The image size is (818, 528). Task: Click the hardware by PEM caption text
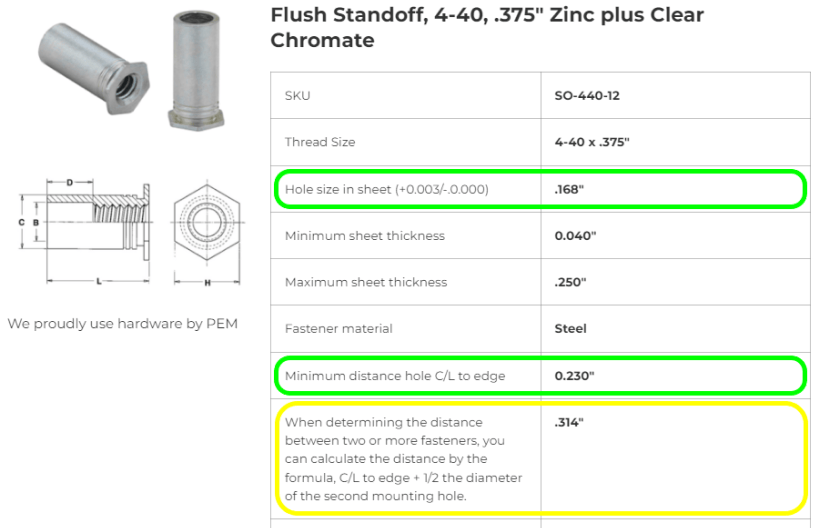pos(123,323)
